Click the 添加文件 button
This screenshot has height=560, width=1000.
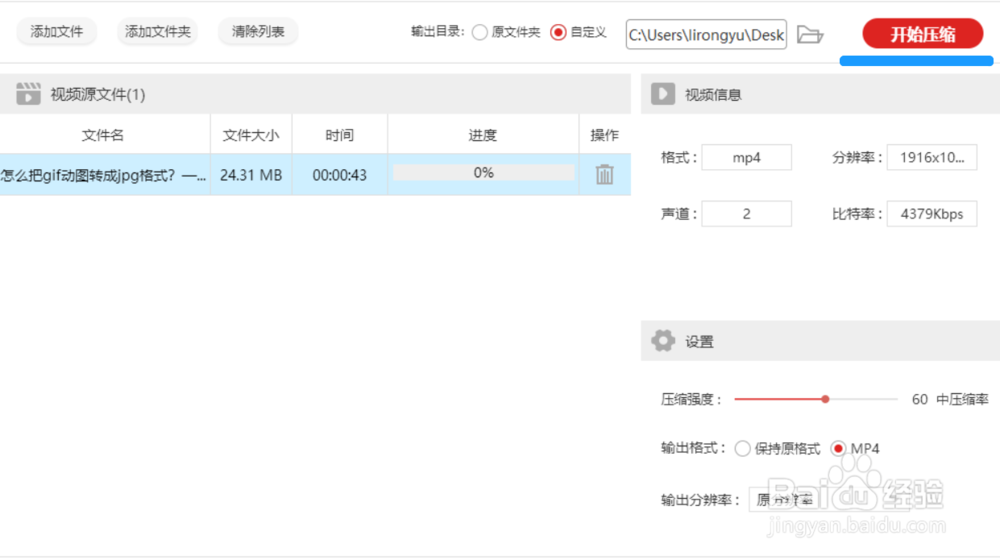pos(56,32)
